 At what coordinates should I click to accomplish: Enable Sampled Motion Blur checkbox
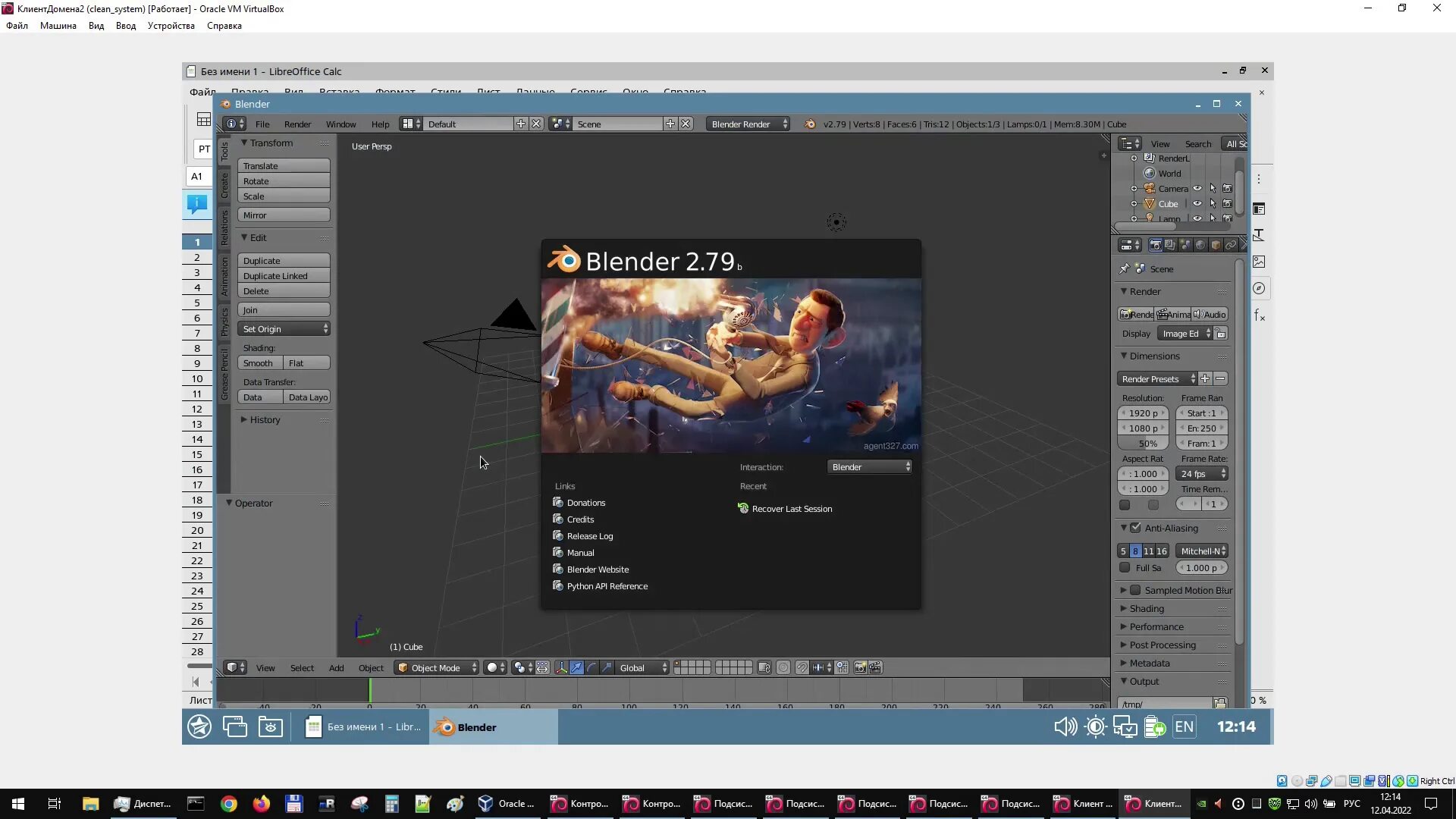pos(1135,590)
